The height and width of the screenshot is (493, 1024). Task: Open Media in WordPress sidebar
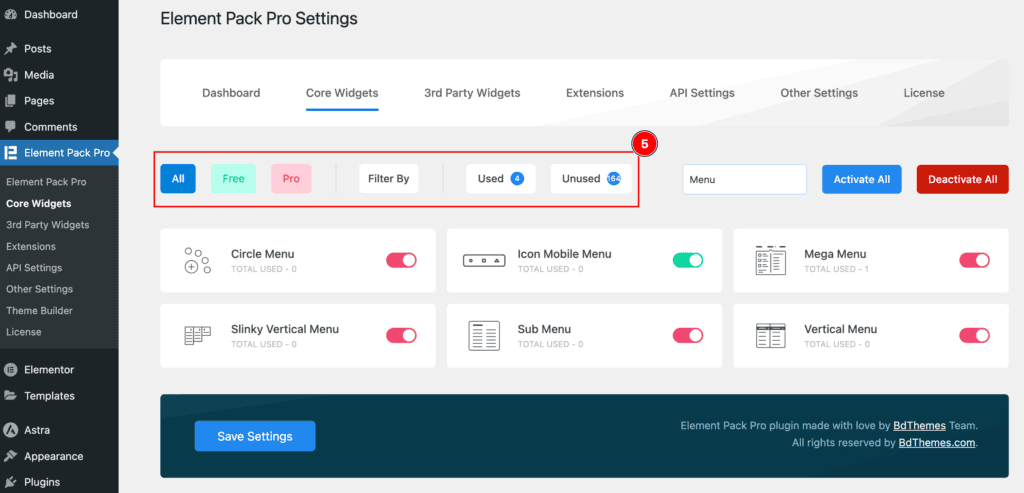pyautogui.click(x=39, y=75)
